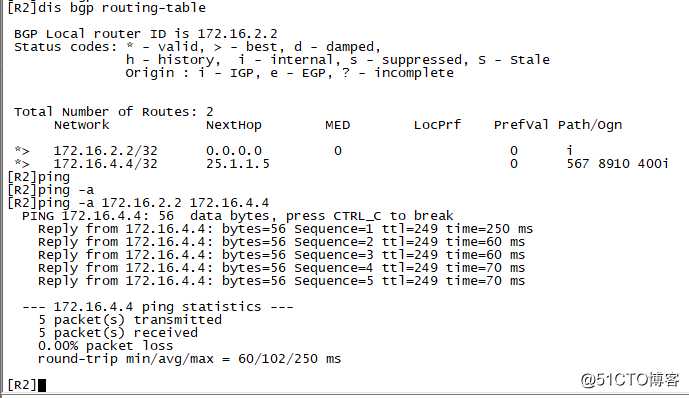Click the 51CTO watermark in the corner
Image resolution: width=689 pixels, height=398 pixels.
click(x=630, y=380)
